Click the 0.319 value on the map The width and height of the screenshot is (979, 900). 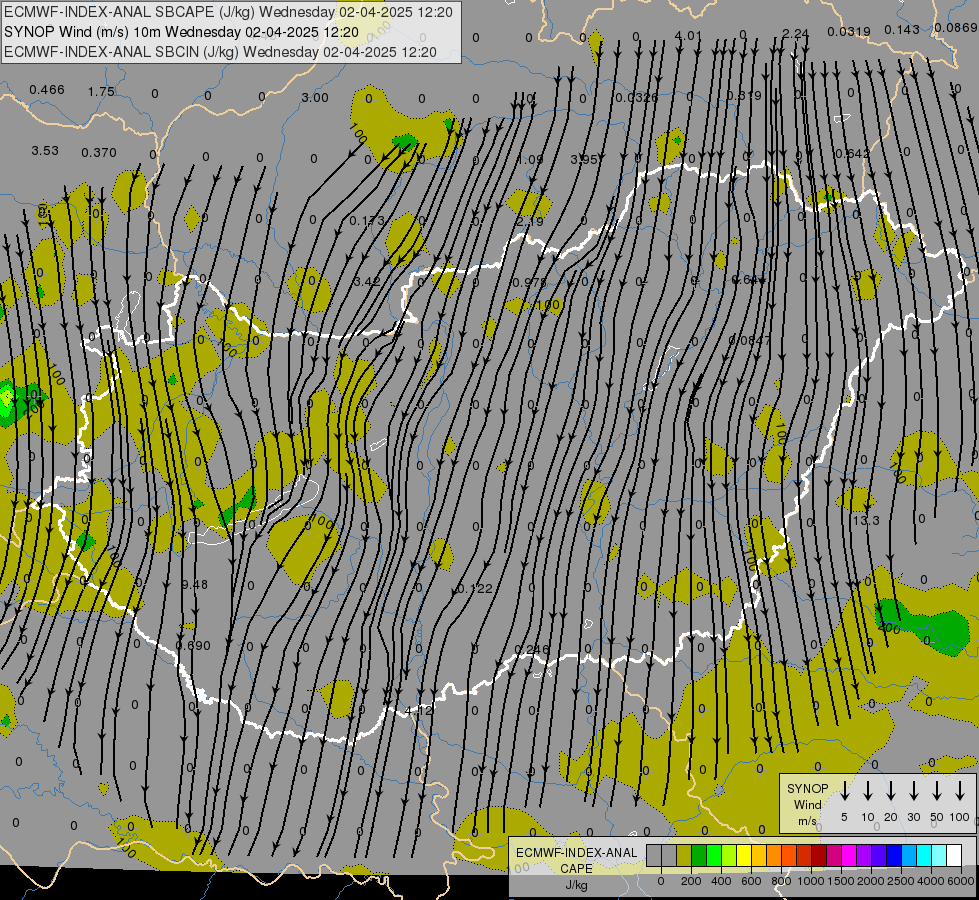(x=744, y=95)
